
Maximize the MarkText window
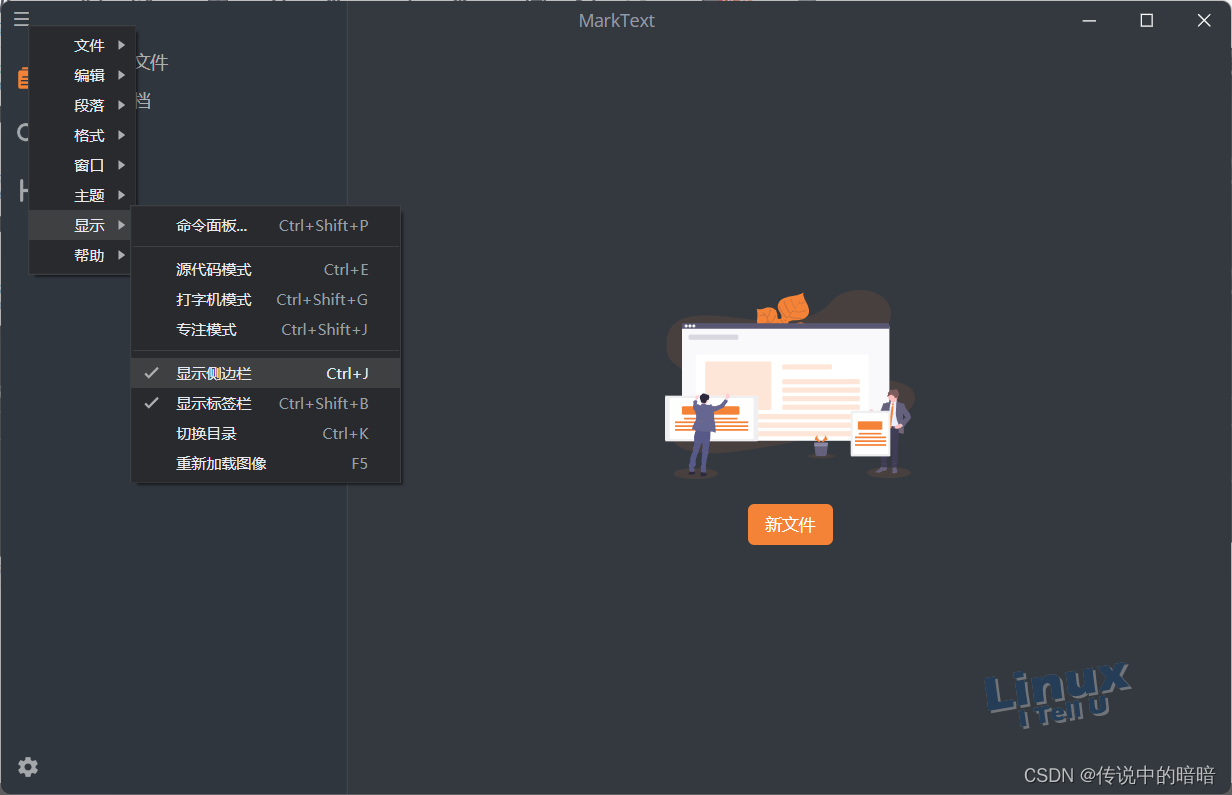(1147, 20)
